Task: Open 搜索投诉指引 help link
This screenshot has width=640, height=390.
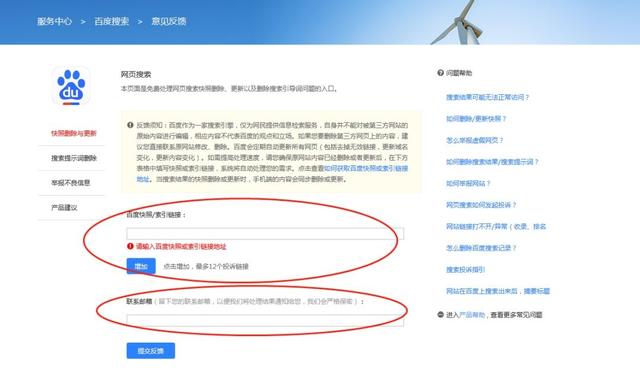Action: [465, 270]
